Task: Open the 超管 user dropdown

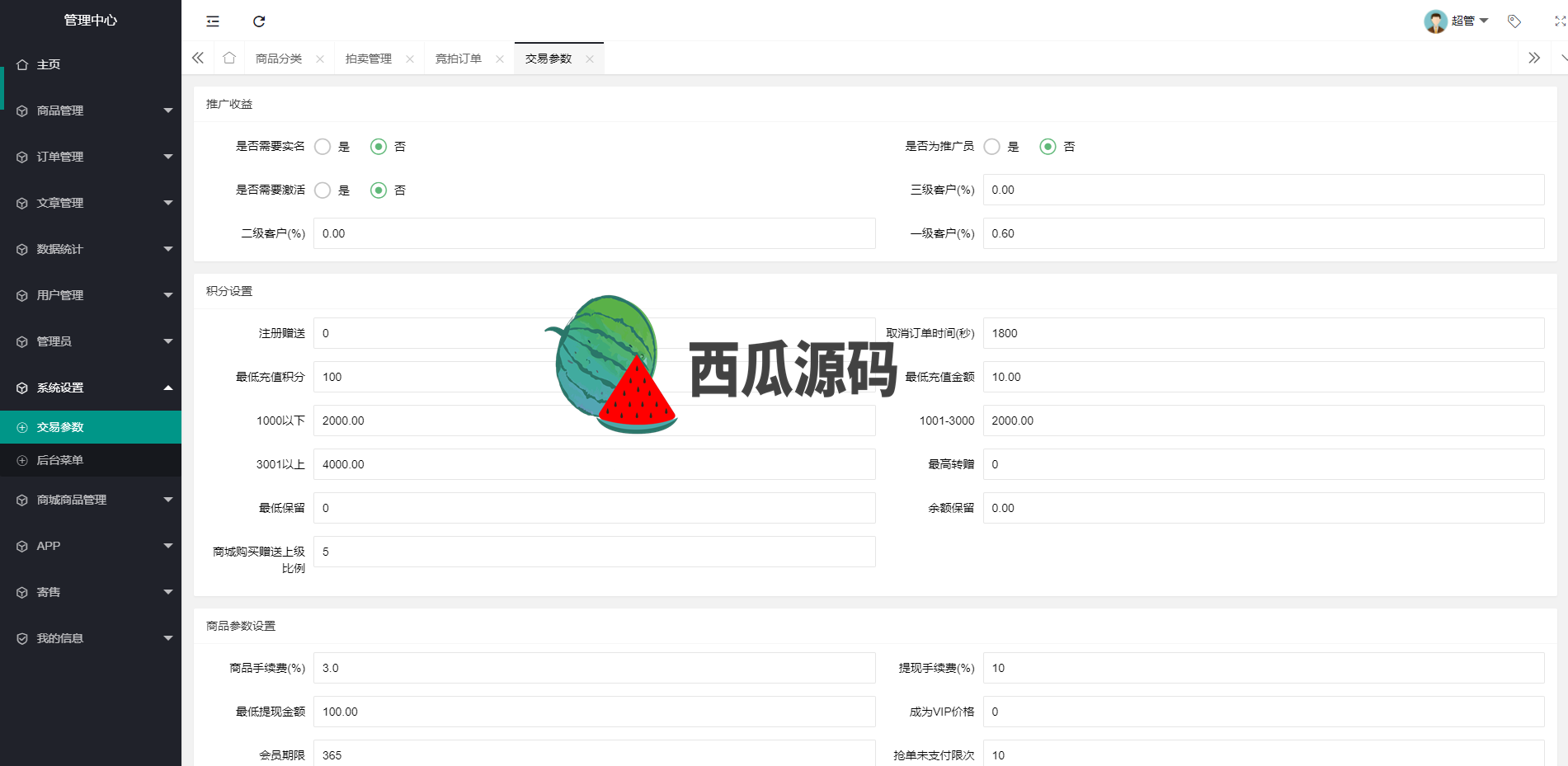Action: [1469, 21]
